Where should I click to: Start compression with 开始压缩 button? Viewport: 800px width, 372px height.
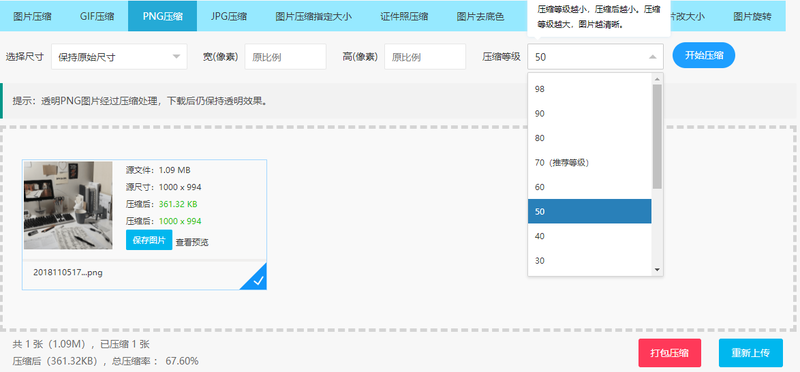(x=704, y=55)
